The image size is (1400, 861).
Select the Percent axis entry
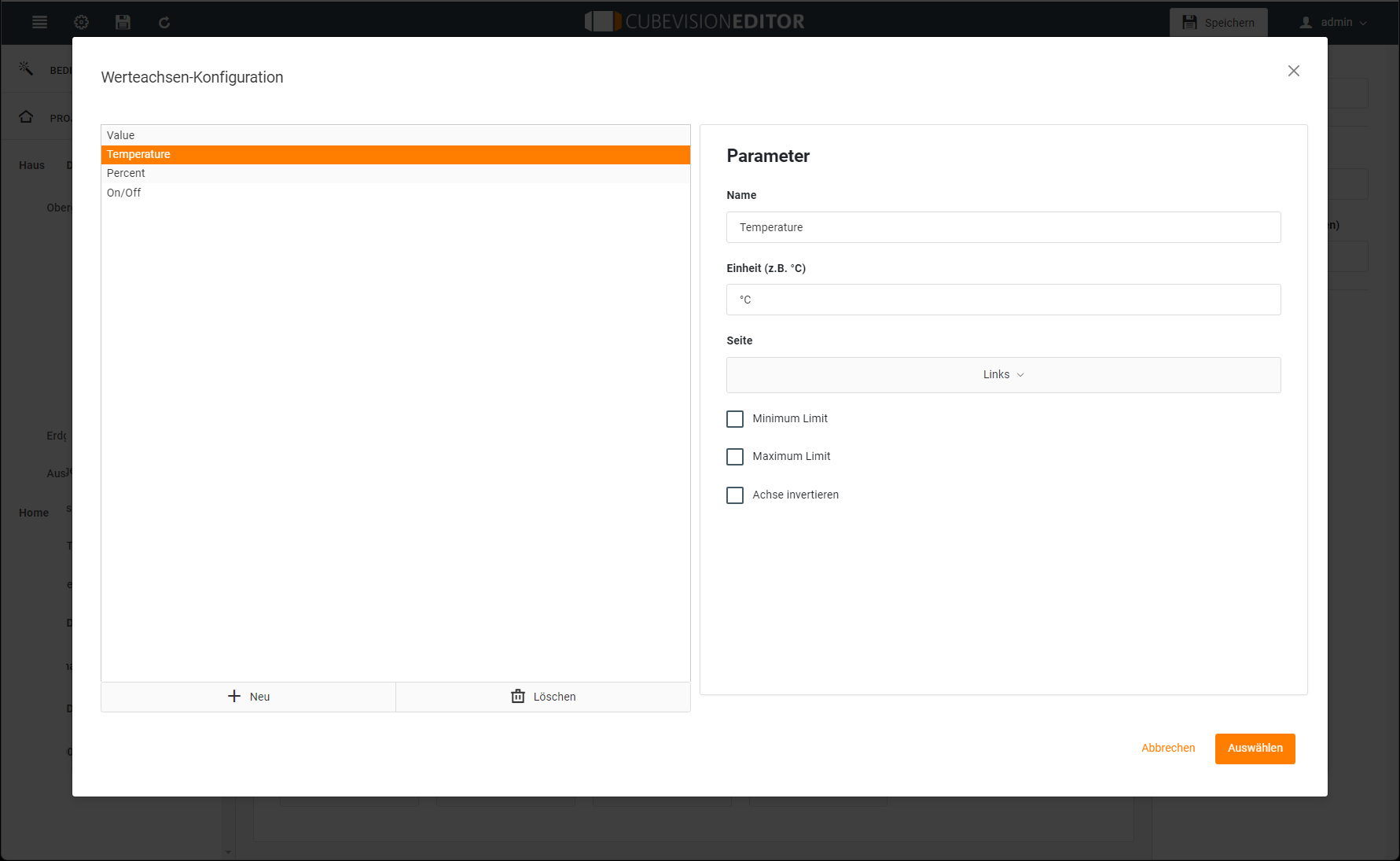(395, 173)
